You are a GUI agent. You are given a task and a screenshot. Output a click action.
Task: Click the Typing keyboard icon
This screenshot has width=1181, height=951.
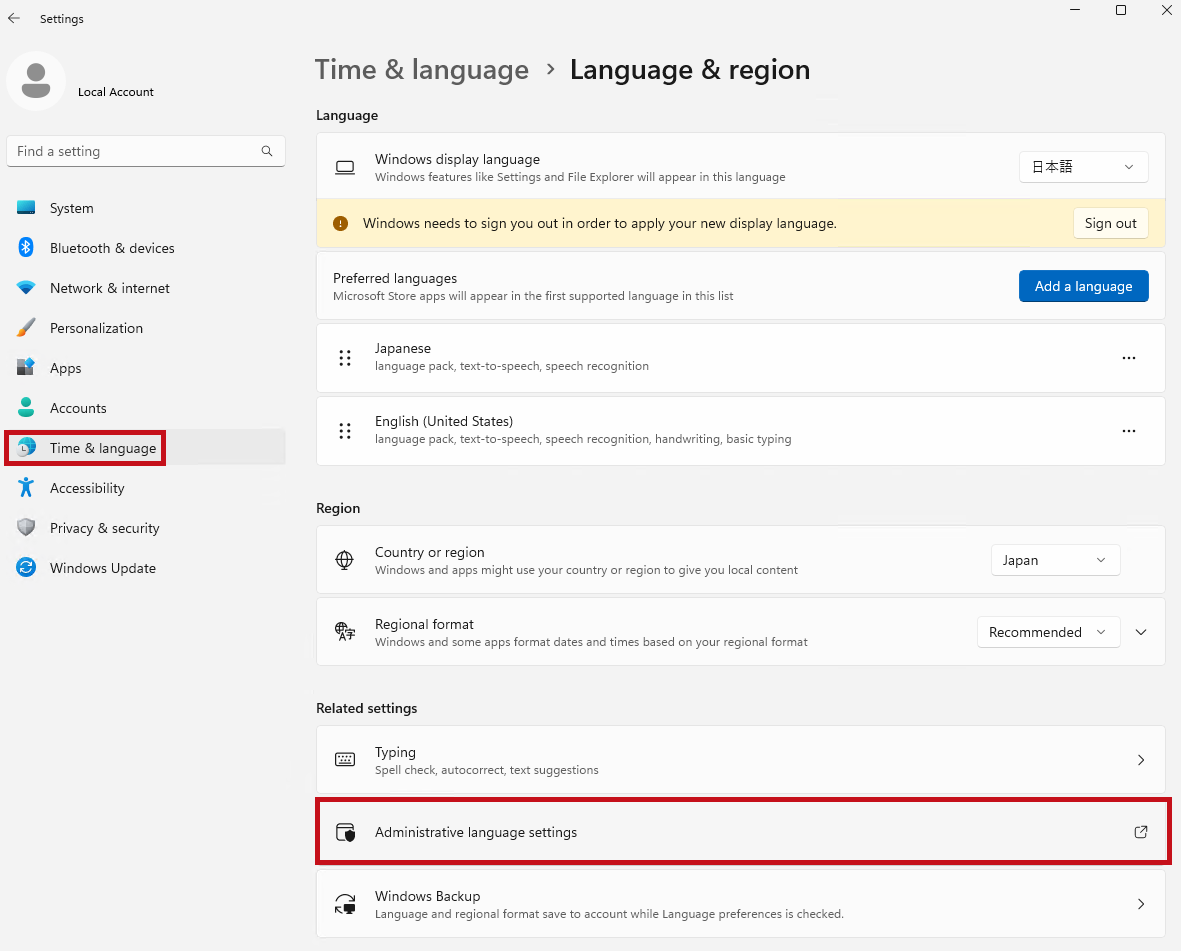pos(345,760)
